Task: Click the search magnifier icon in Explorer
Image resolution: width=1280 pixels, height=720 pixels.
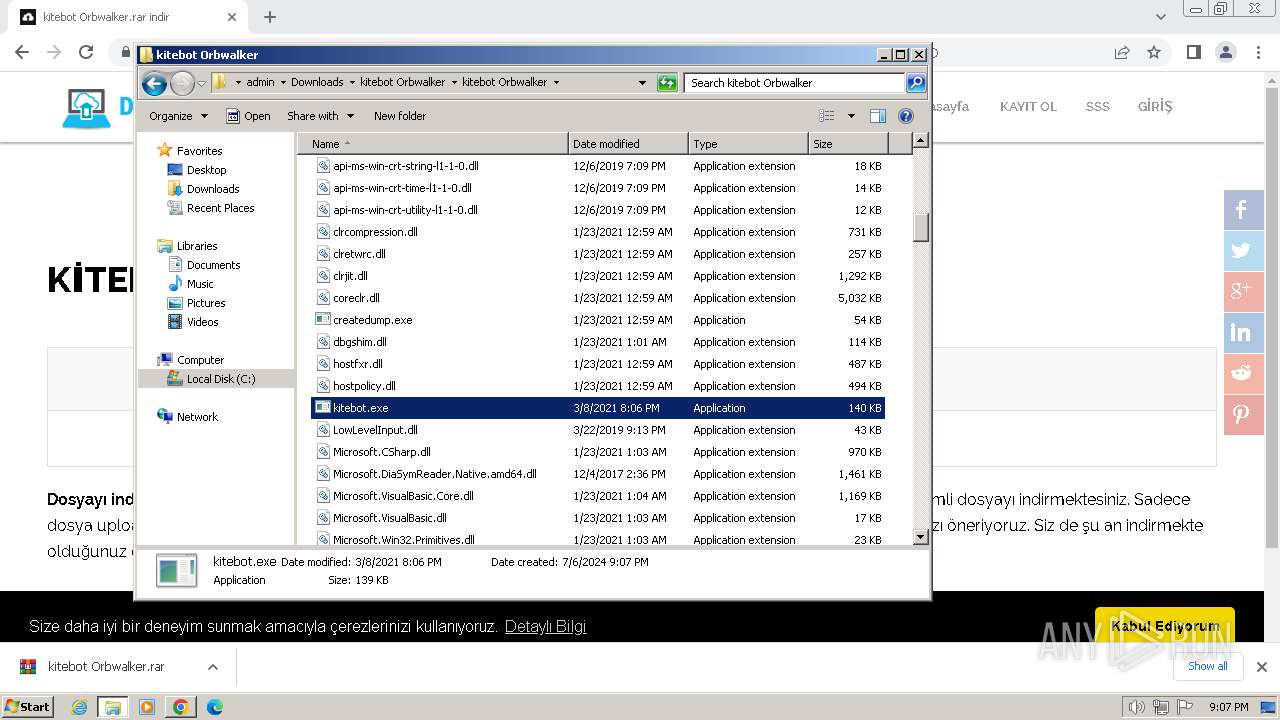Action: click(x=915, y=83)
